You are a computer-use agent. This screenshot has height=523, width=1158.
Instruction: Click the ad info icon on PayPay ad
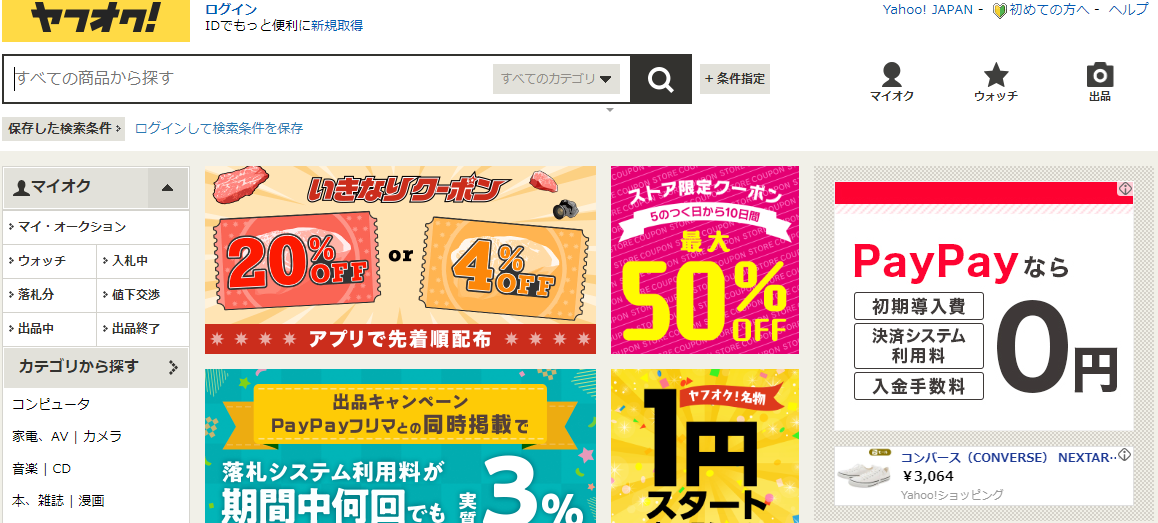pyautogui.click(x=1125, y=189)
